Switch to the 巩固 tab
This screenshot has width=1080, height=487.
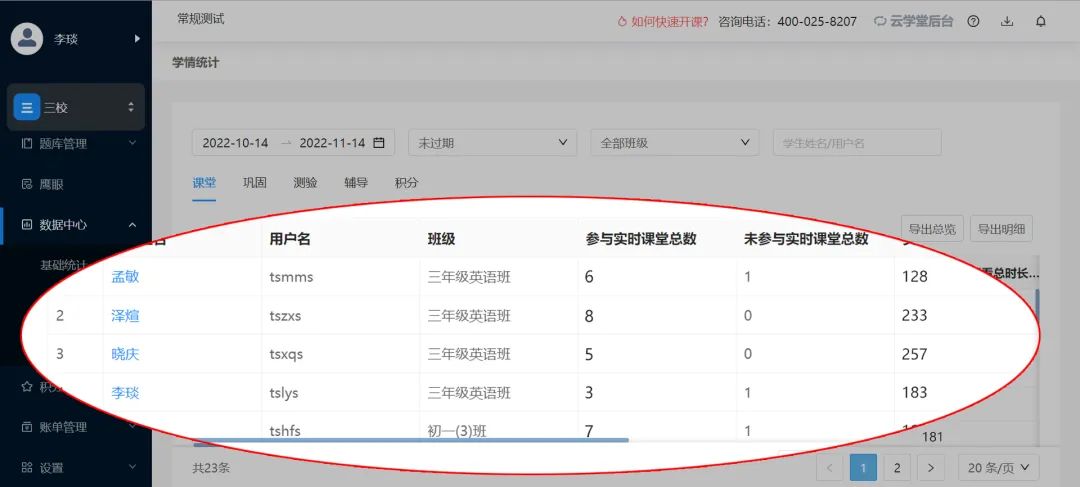pyautogui.click(x=255, y=183)
